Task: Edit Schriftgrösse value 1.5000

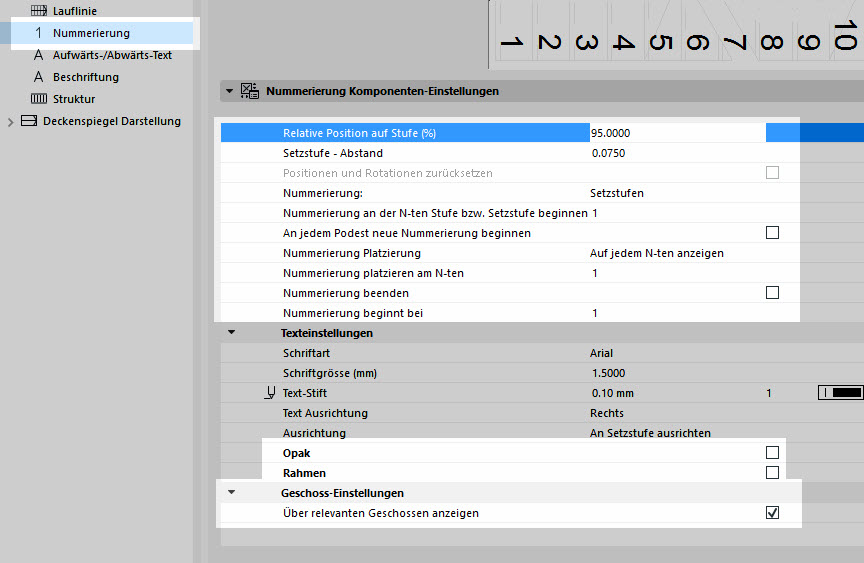Action: click(x=608, y=373)
